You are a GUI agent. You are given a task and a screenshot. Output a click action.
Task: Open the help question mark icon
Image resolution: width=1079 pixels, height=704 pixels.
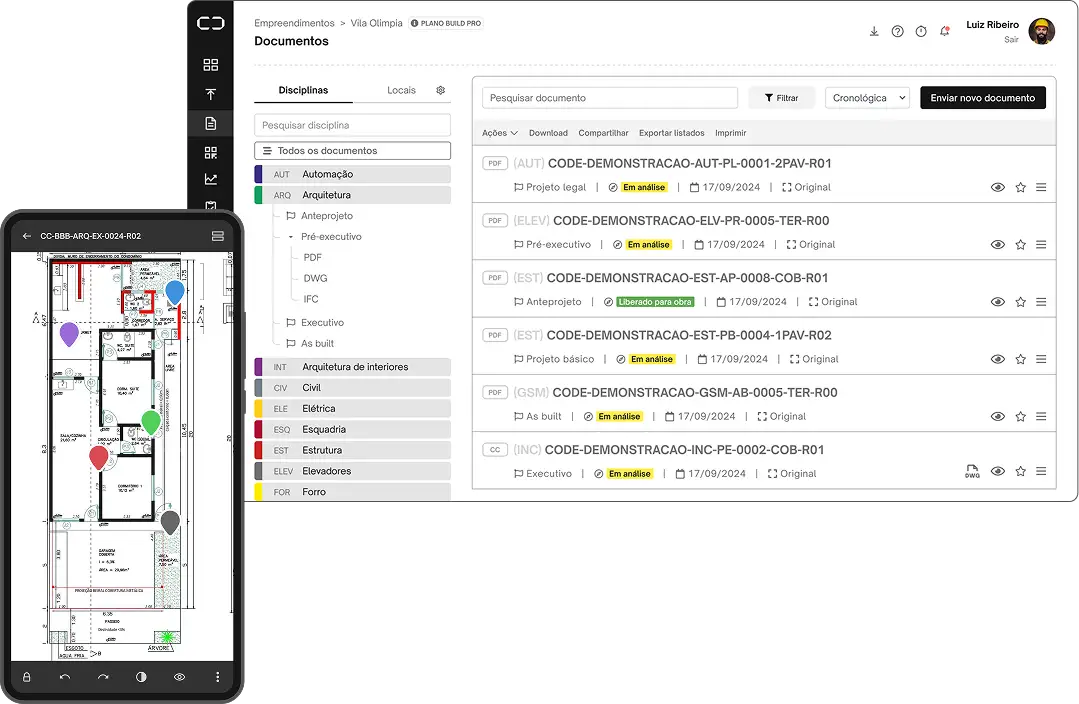897,31
